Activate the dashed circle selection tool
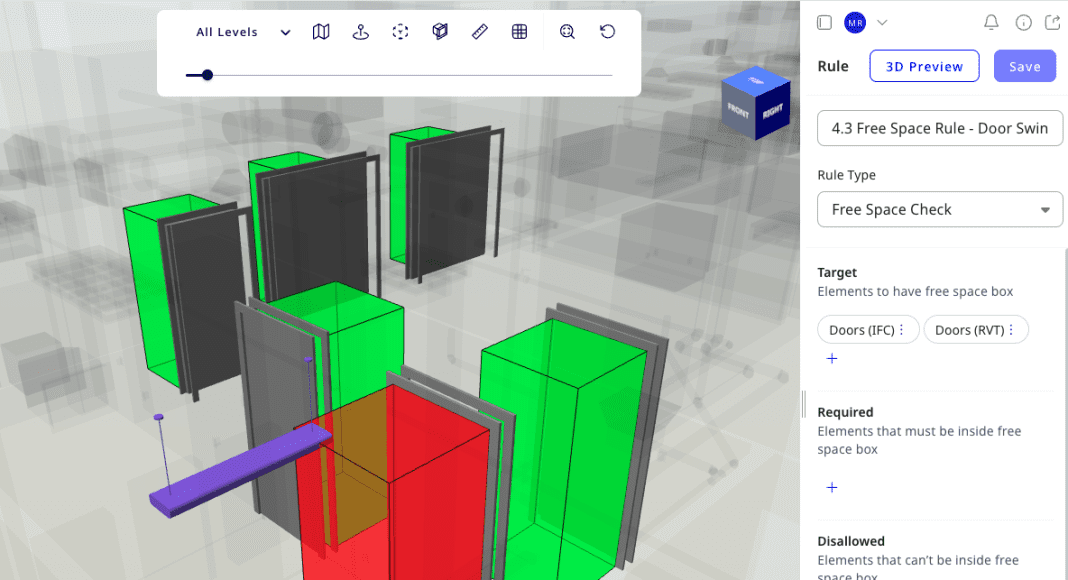The height and width of the screenshot is (580, 1068). [400, 32]
